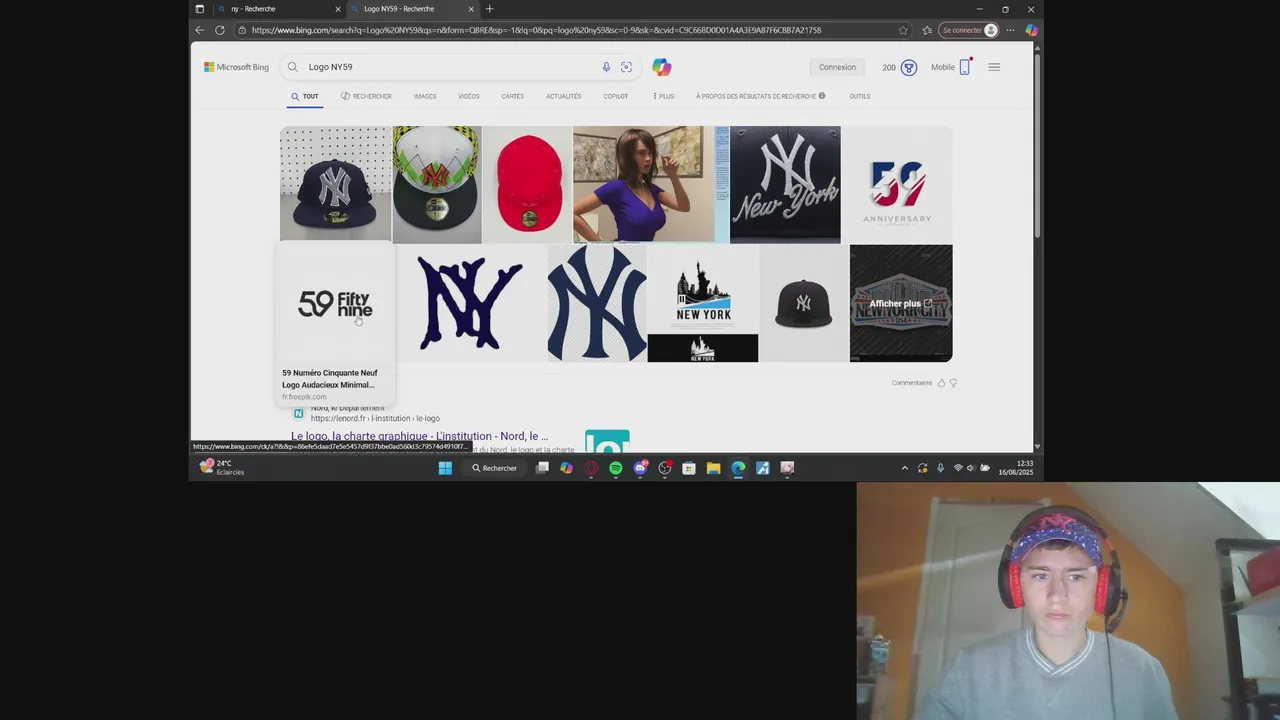
Task: Switch to the COPILOT tab
Action: 616,96
